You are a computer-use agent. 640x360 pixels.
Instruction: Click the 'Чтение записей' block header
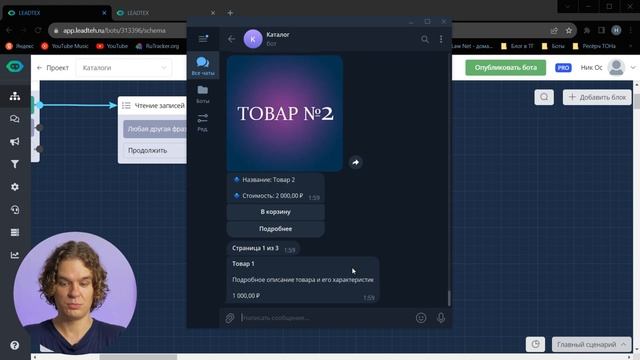pos(152,106)
